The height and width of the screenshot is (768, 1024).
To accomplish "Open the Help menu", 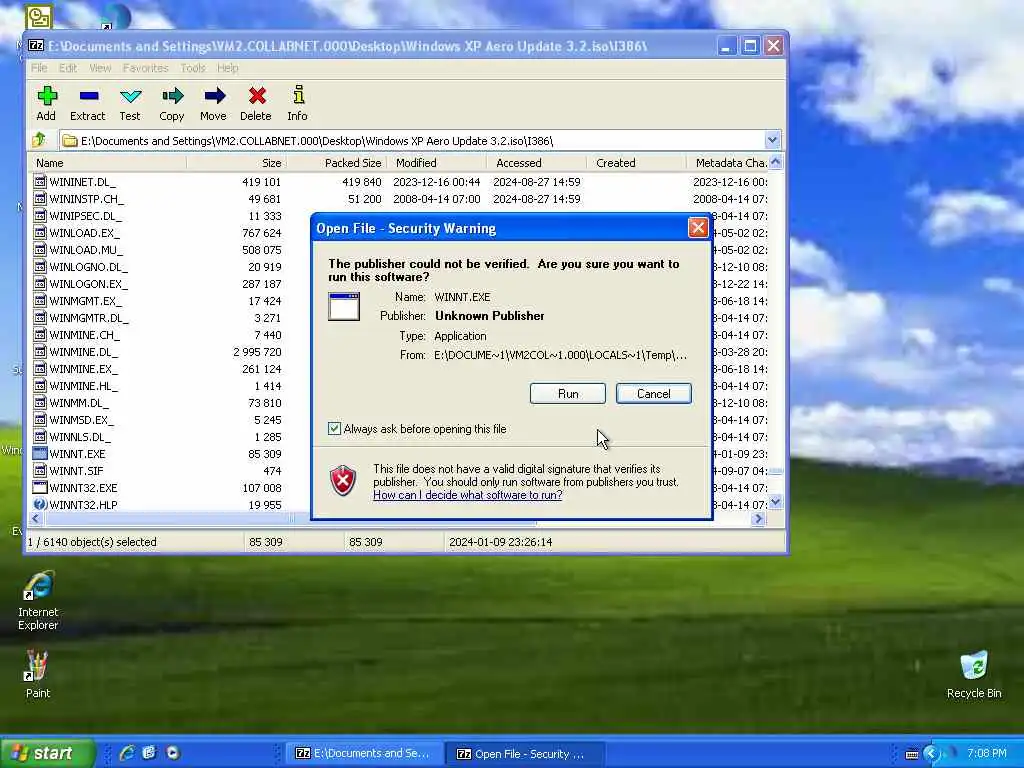I will [227, 68].
